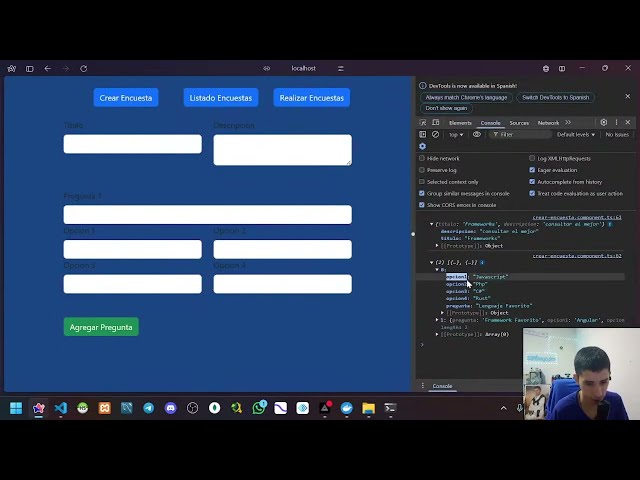
Task: Open DevTools settings gear
Action: tap(604, 122)
